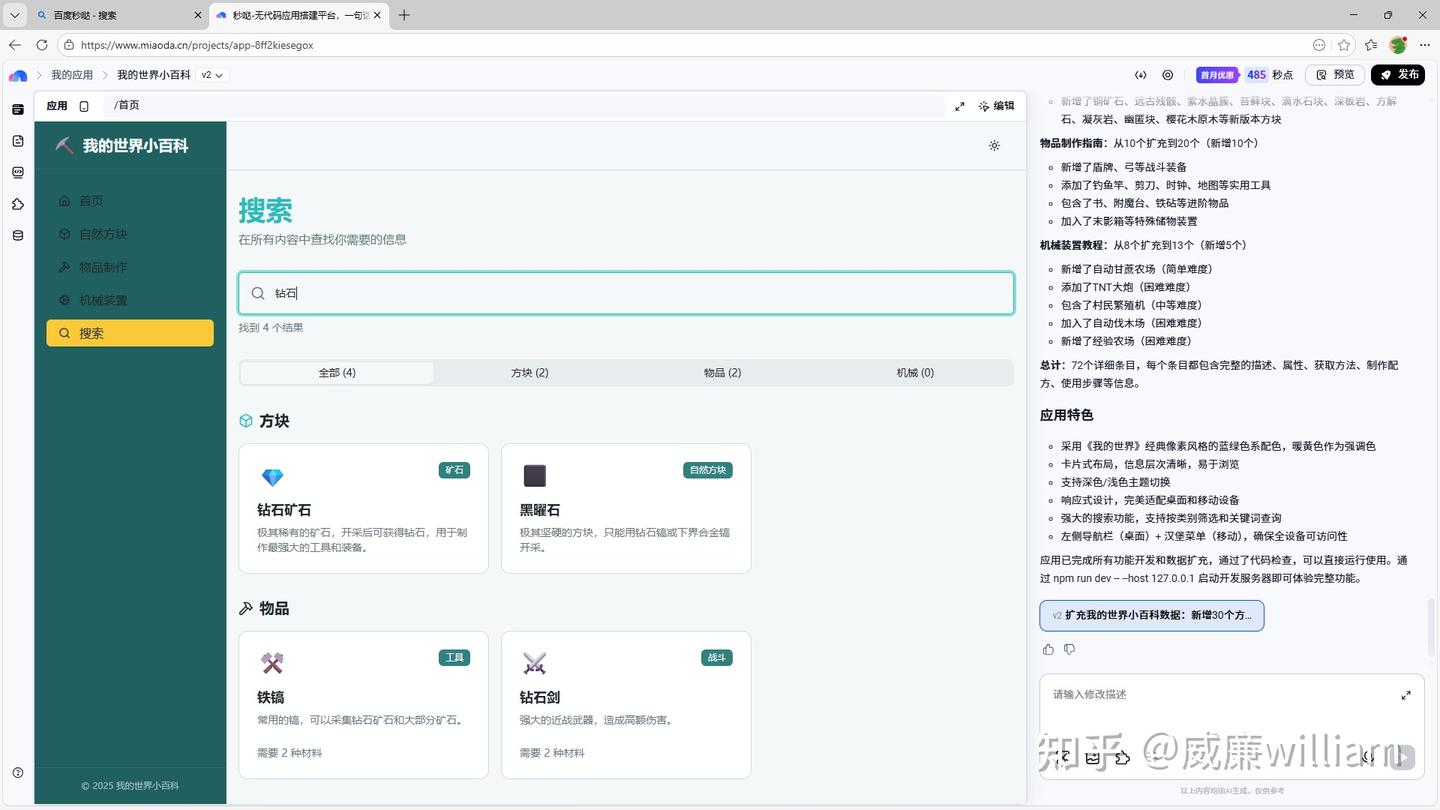Expand the chat input box
The width and height of the screenshot is (1440, 810).
pos(1405,695)
